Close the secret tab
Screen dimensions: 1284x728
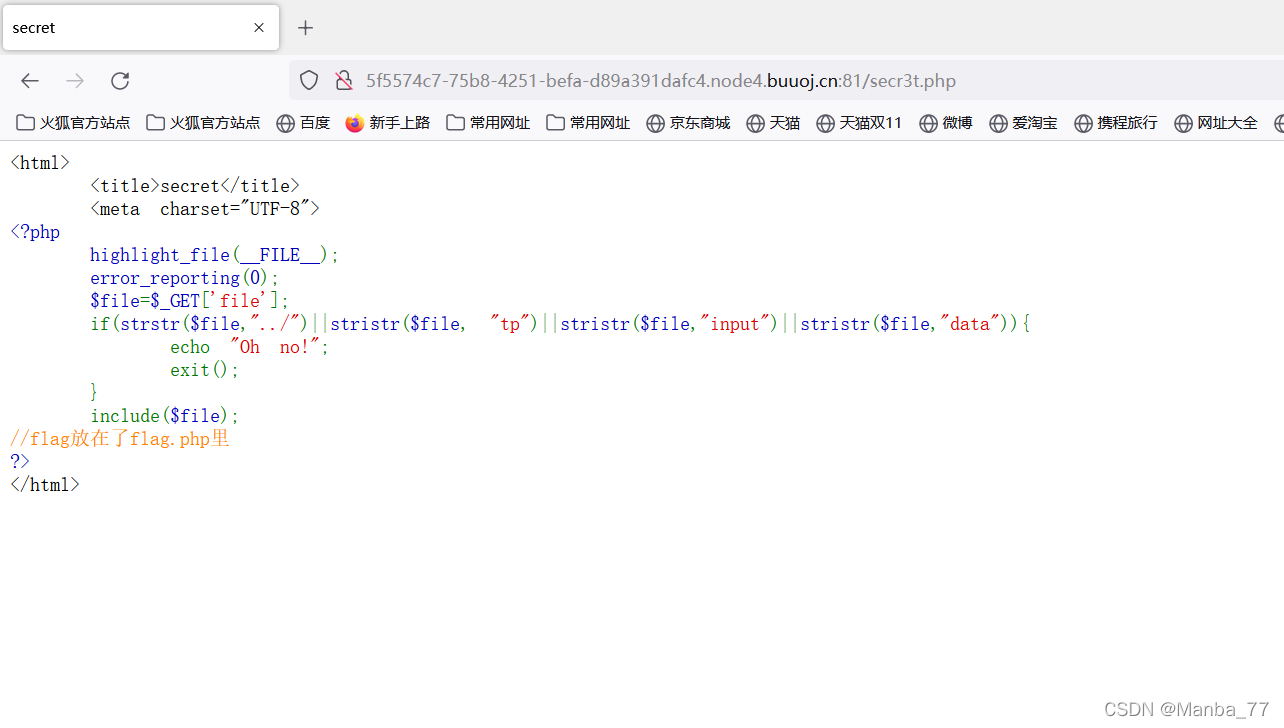pos(259,28)
